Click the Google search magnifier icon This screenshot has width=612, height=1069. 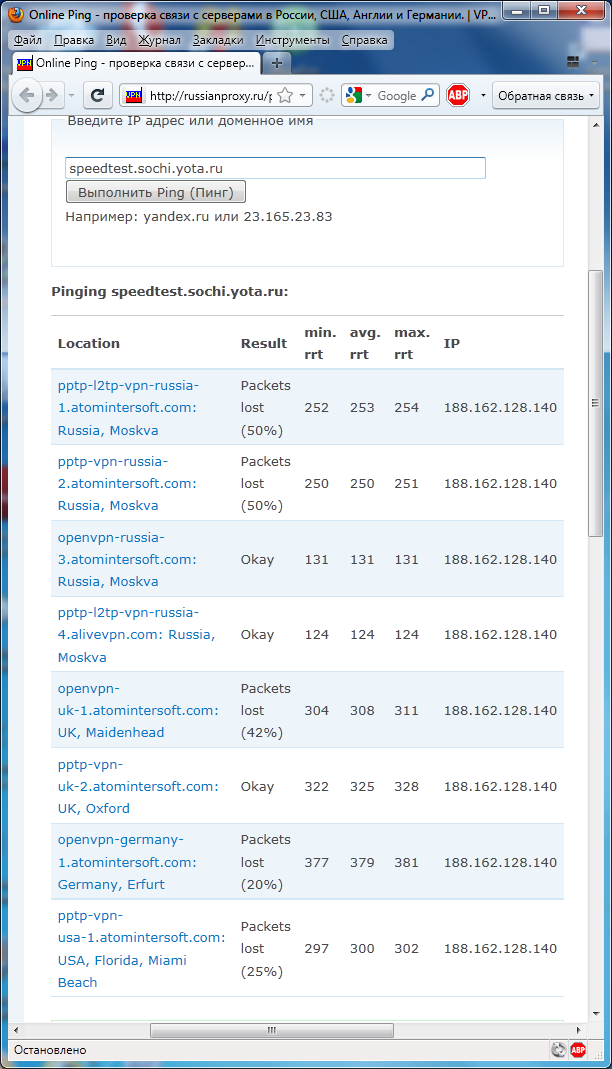[428, 95]
